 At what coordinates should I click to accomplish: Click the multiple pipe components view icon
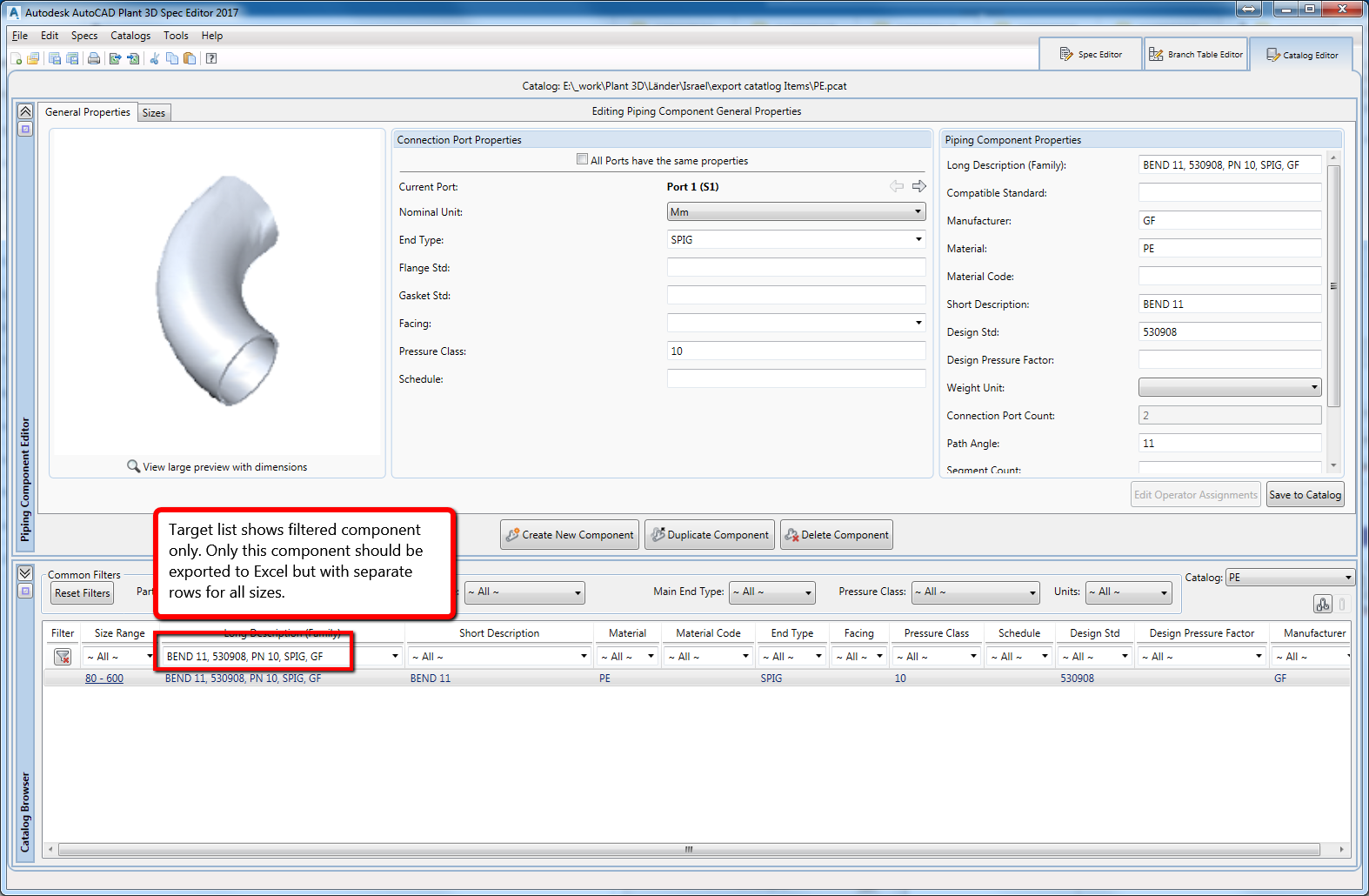tap(1323, 605)
